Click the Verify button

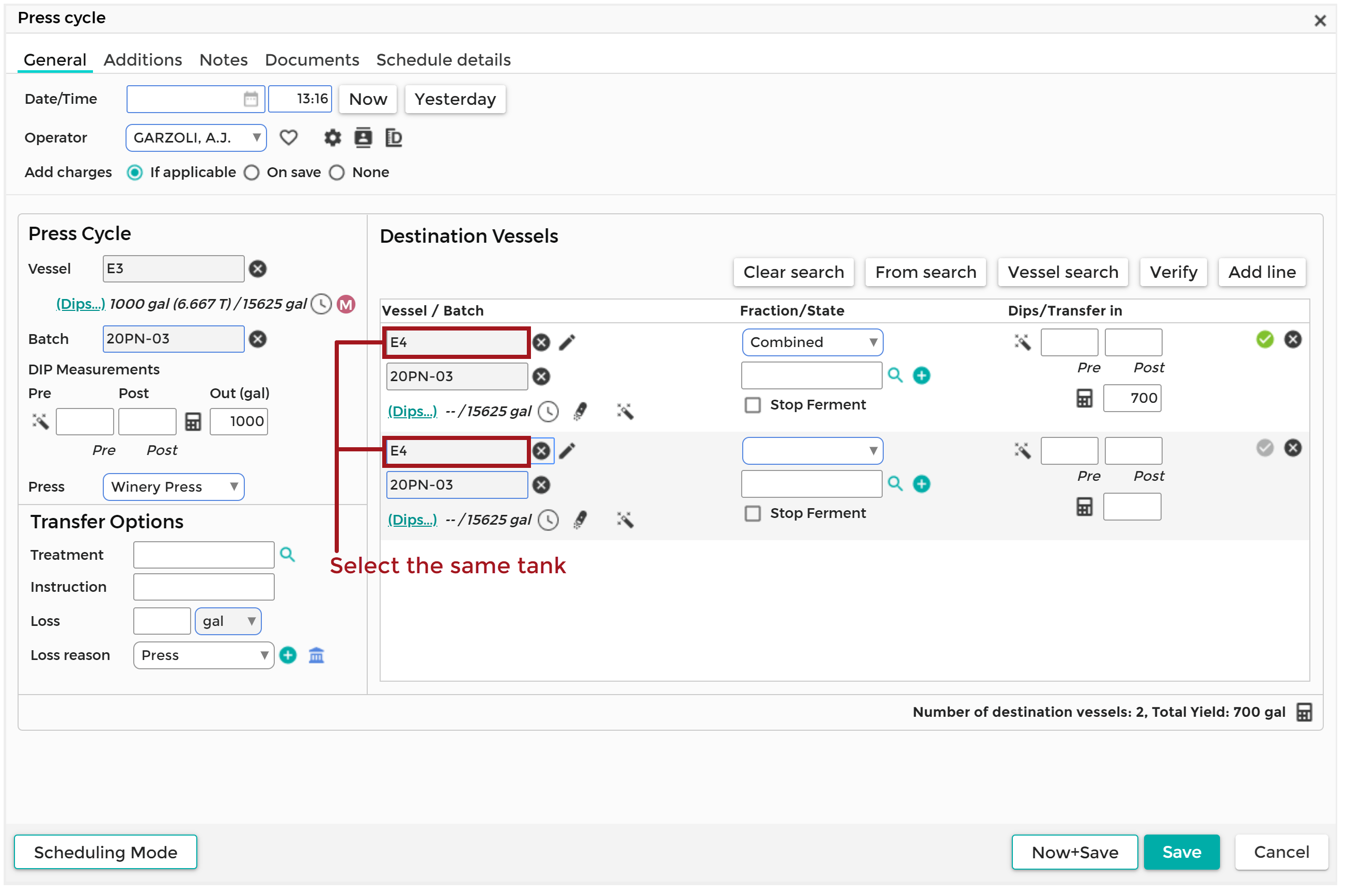coord(1173,272)
